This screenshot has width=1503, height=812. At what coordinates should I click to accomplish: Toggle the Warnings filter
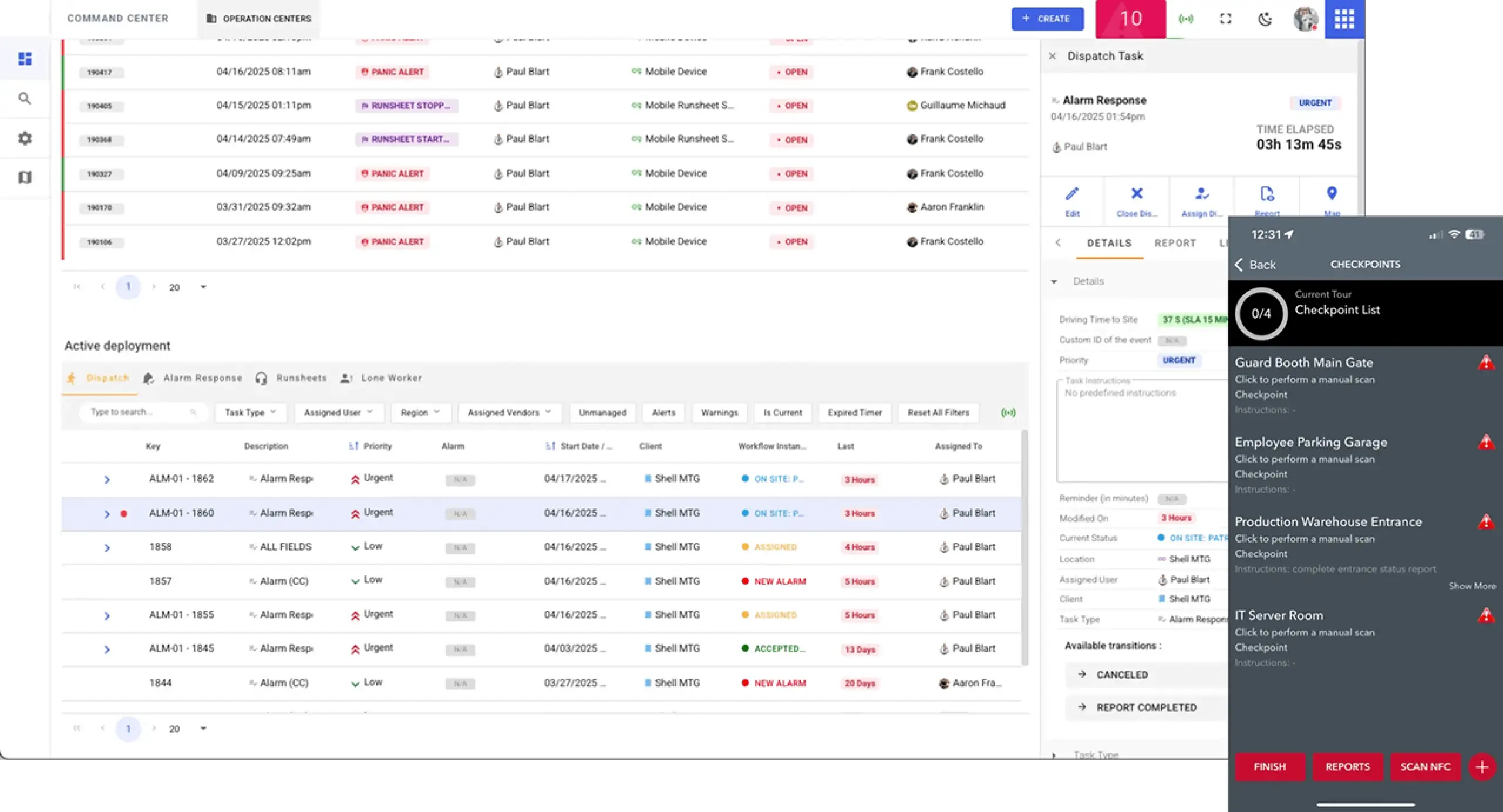click(x=719, y=412)
